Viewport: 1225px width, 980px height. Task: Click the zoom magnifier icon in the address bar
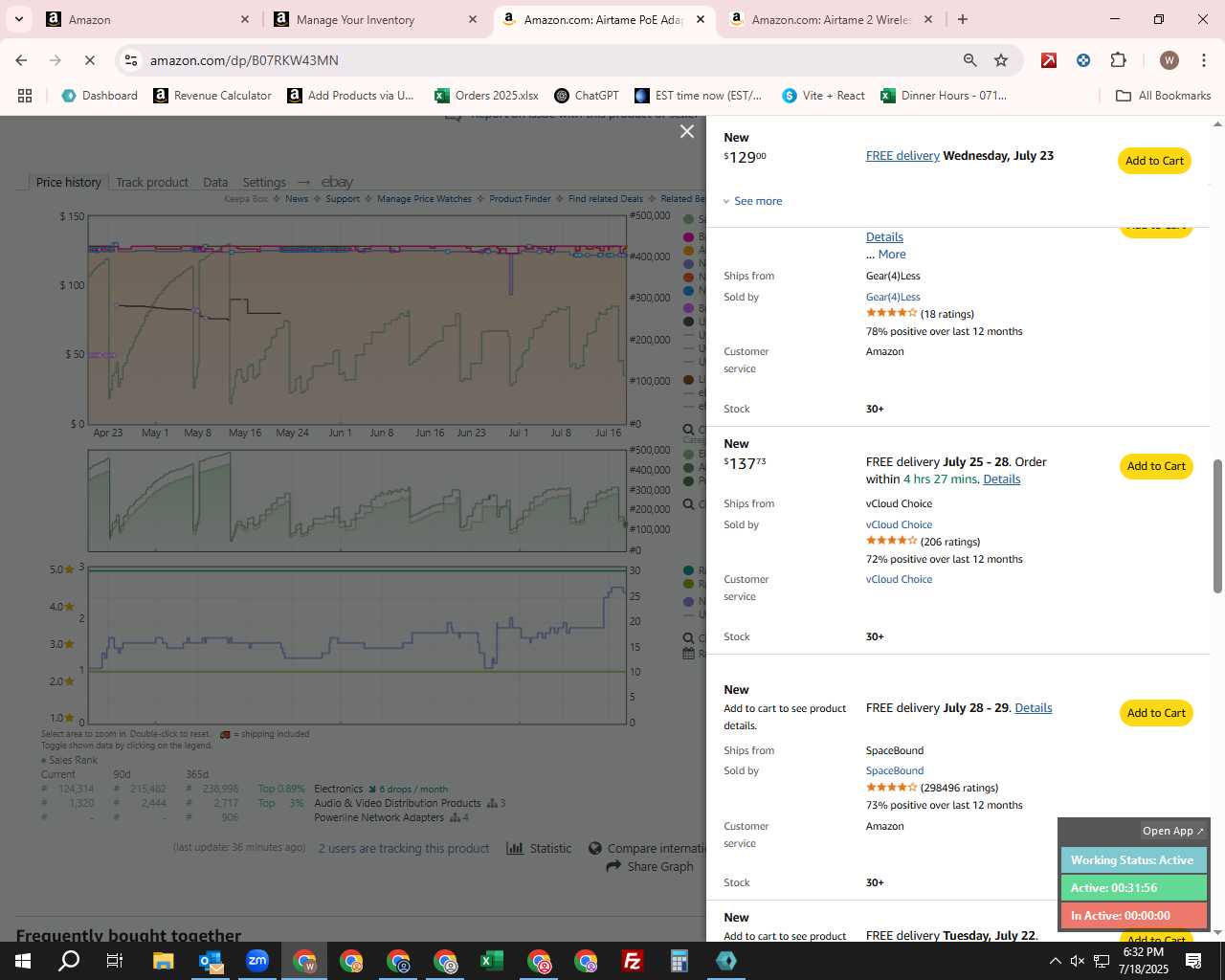click(x=969, y=60)
